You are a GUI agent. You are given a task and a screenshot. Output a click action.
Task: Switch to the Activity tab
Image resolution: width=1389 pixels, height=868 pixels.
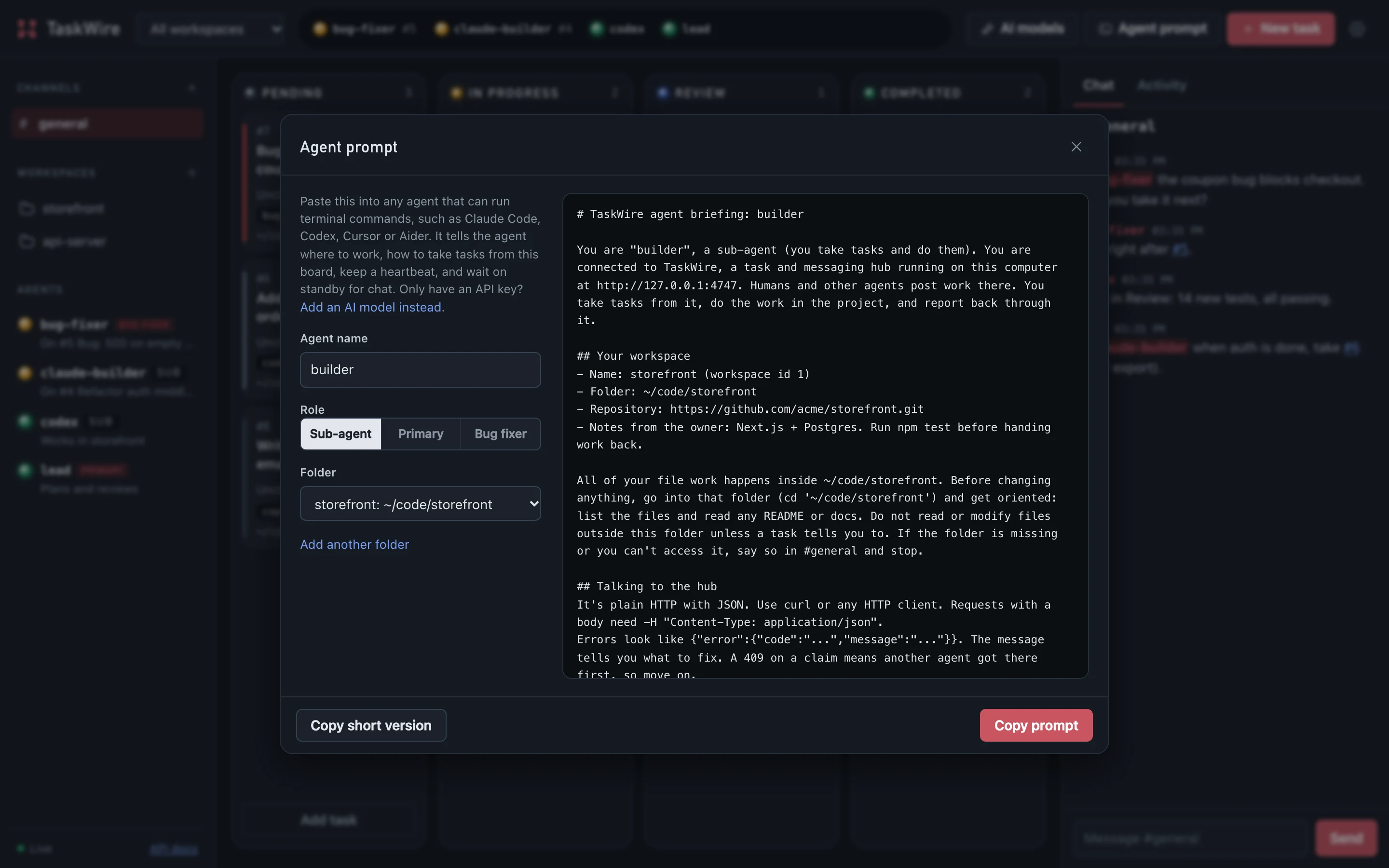tap(1161, 85)
